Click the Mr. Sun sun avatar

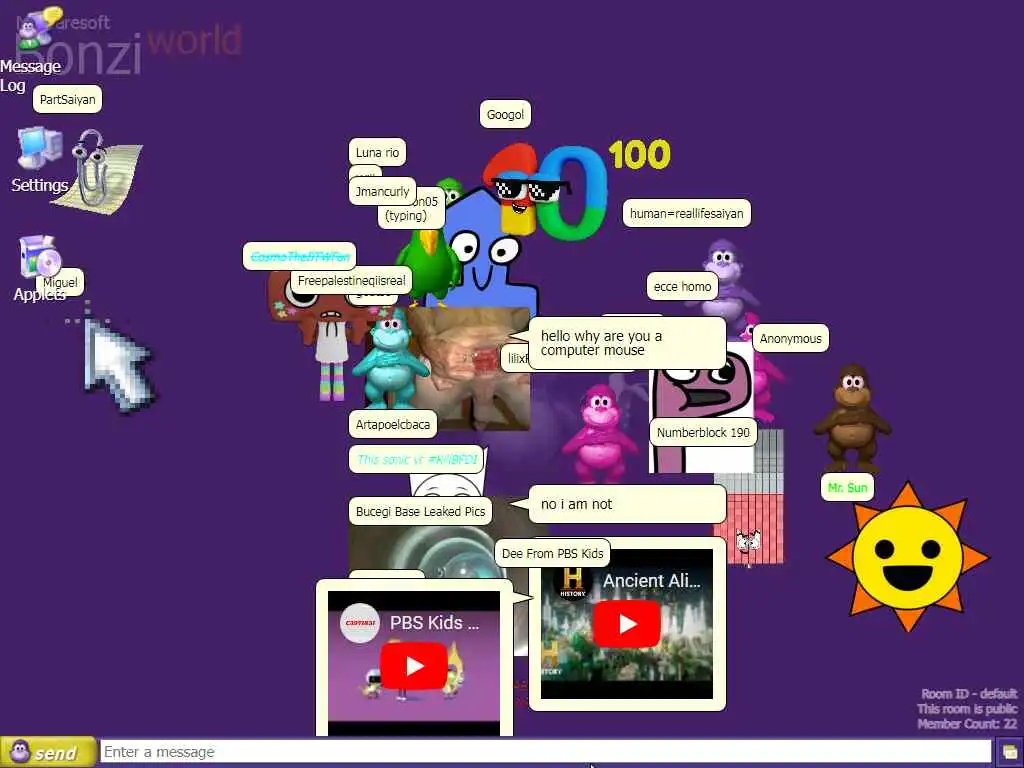(x=908, y=556)
